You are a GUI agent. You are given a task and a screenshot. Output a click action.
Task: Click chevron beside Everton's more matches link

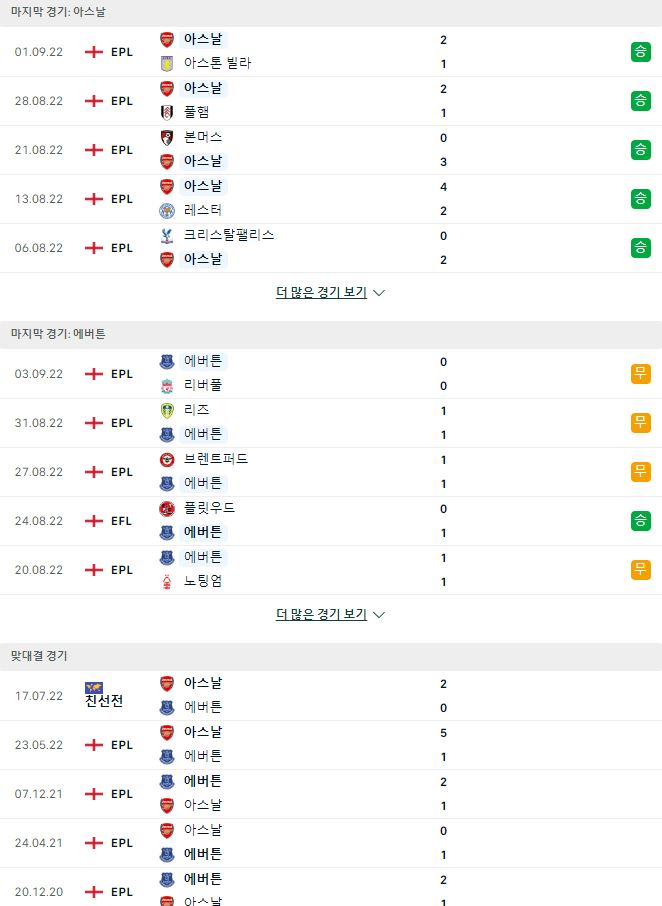click(x=379, y=615)
